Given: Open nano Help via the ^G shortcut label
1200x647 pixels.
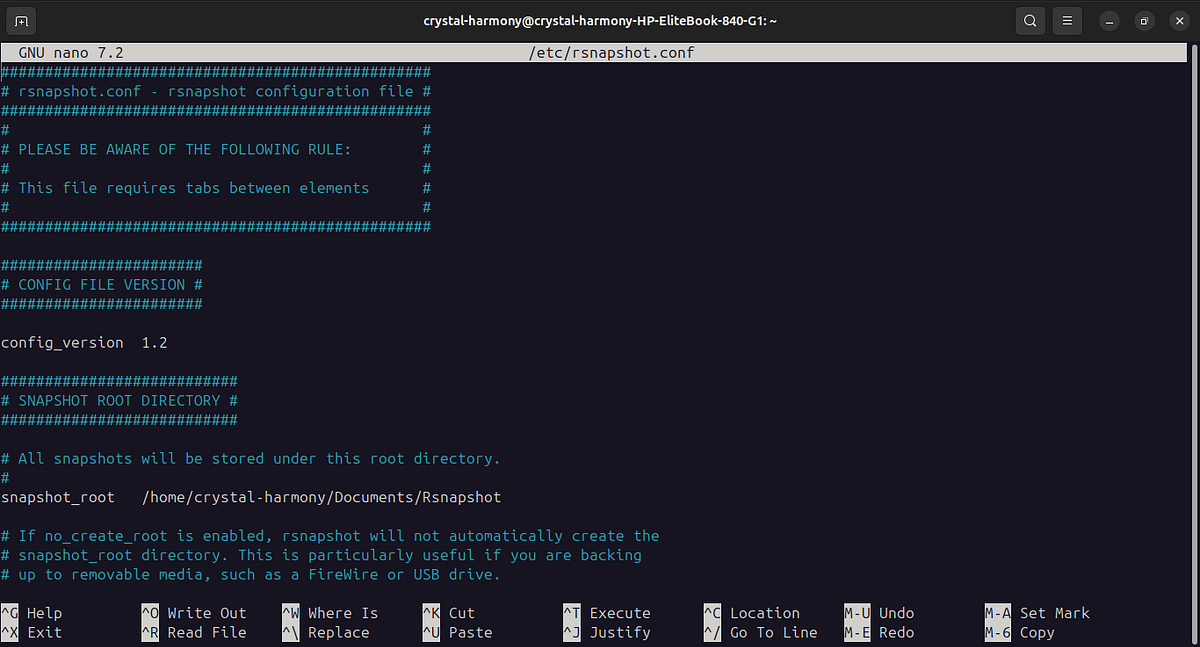Looking at the screenshot, I should pyautogui.click(x=35, y=613).
